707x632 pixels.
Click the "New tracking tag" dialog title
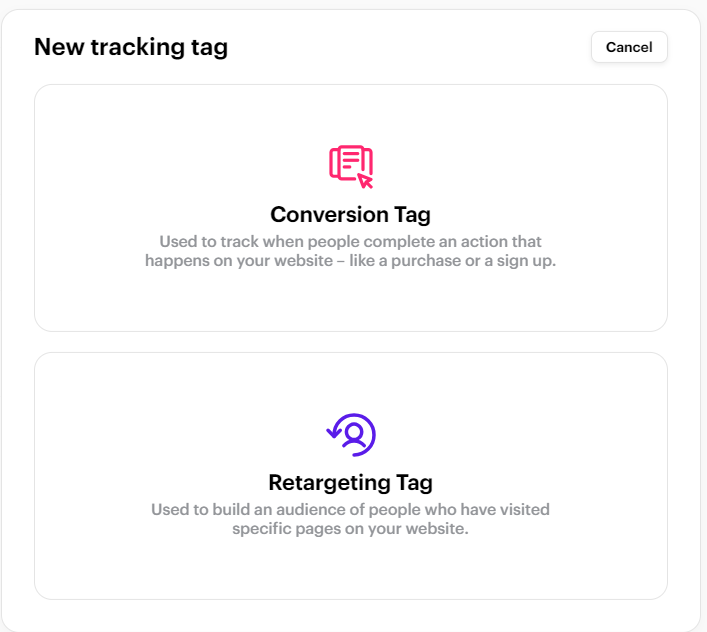pos(131,47)
